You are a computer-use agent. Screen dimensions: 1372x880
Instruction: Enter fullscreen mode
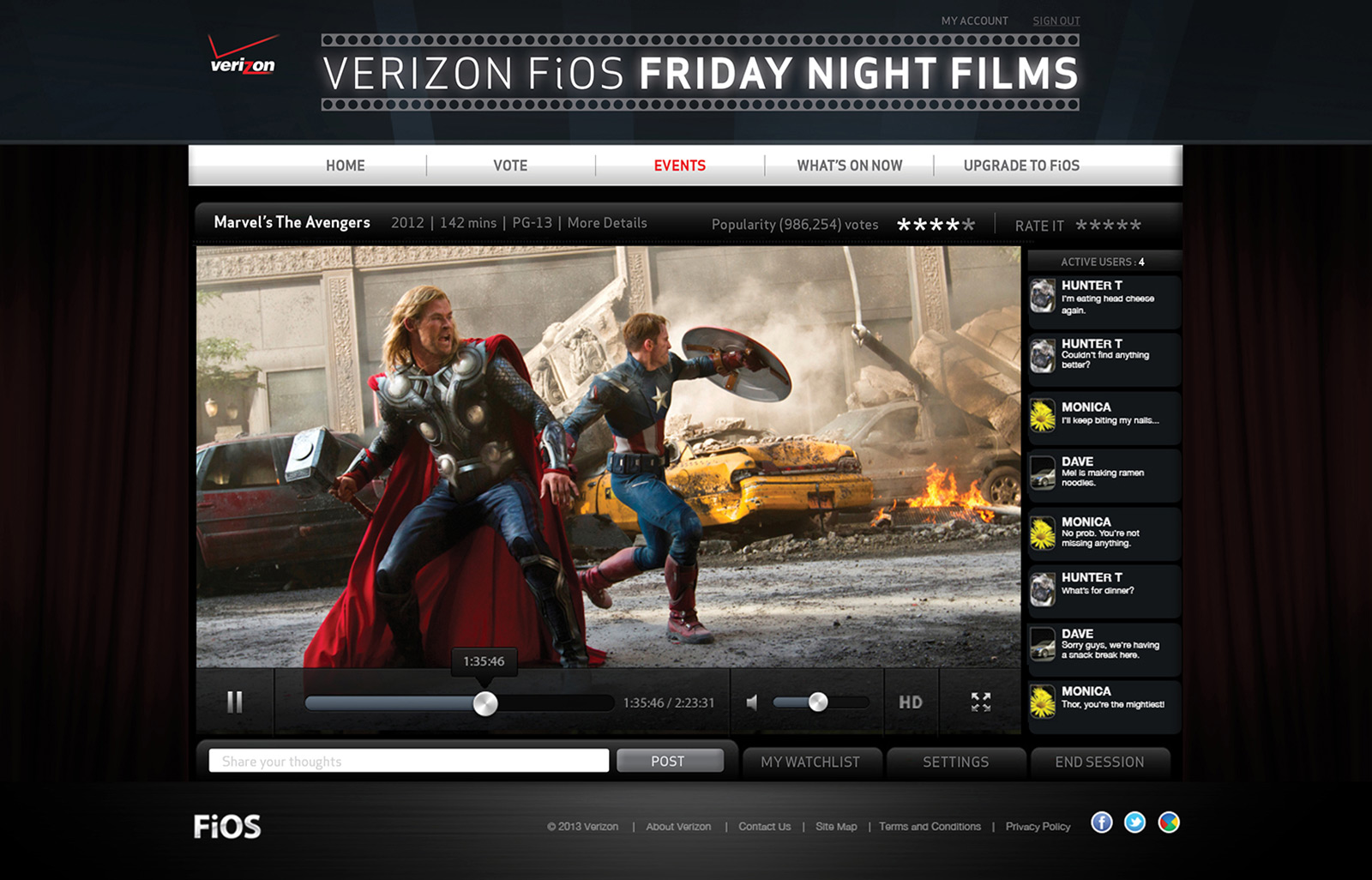point(981,702)
